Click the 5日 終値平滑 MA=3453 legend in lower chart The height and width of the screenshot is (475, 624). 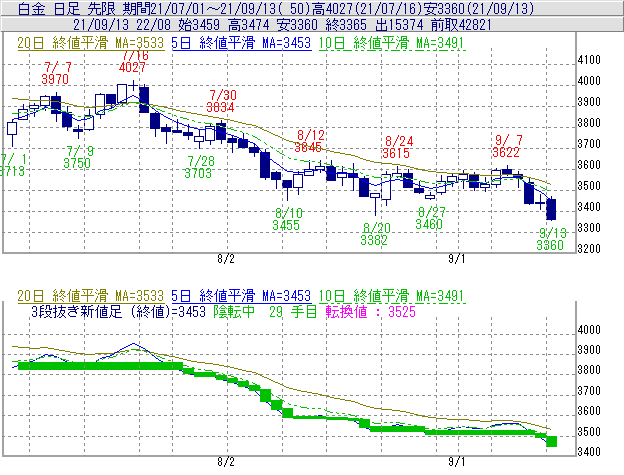241,296
